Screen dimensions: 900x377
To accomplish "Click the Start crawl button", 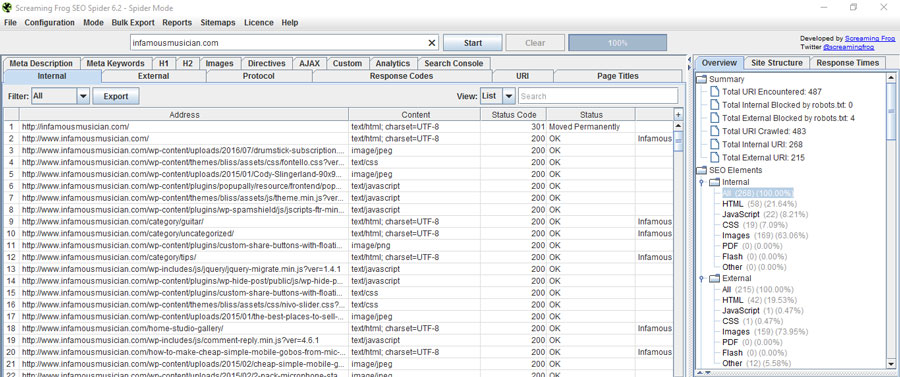I will [x=472, y=43].
